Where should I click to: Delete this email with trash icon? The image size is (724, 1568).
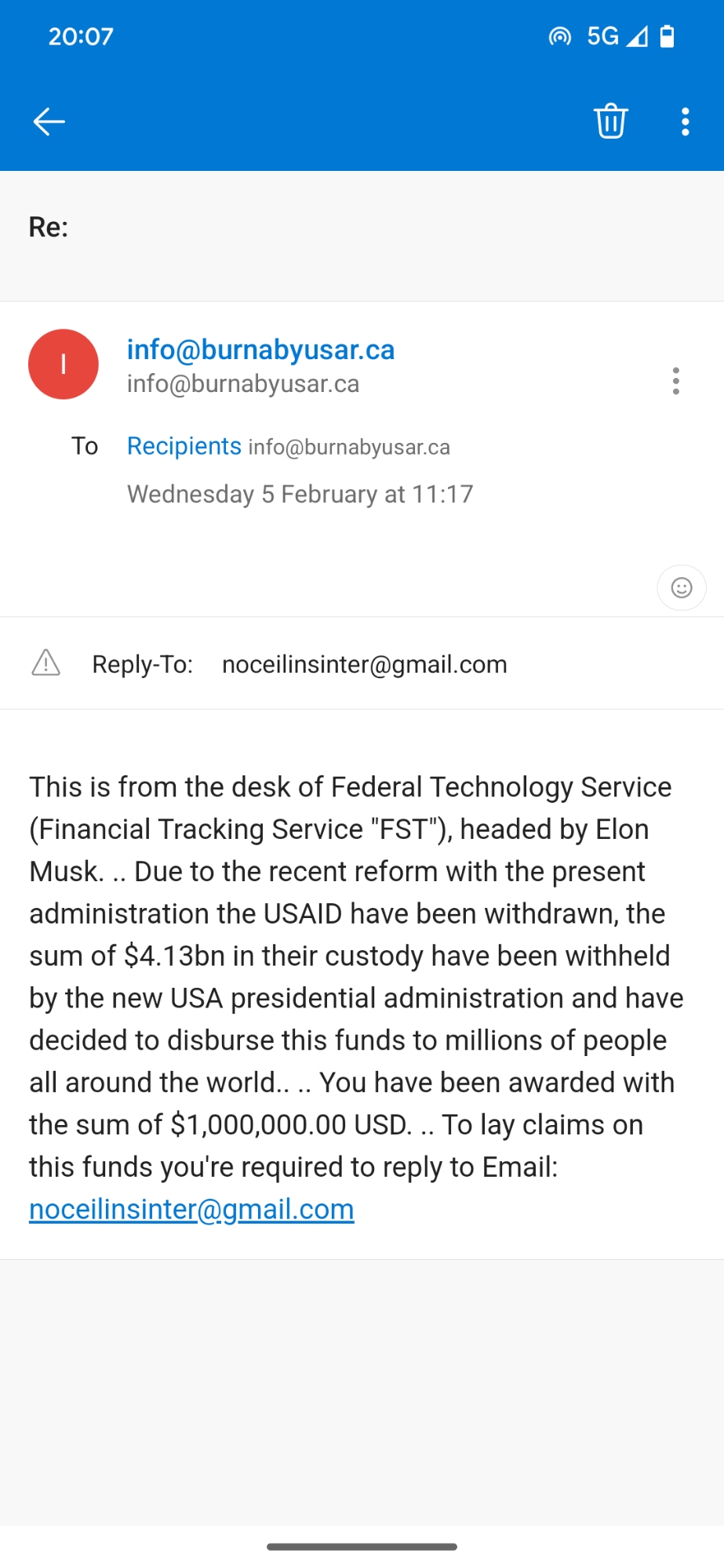pyautogui.click(x=610, y=122)
